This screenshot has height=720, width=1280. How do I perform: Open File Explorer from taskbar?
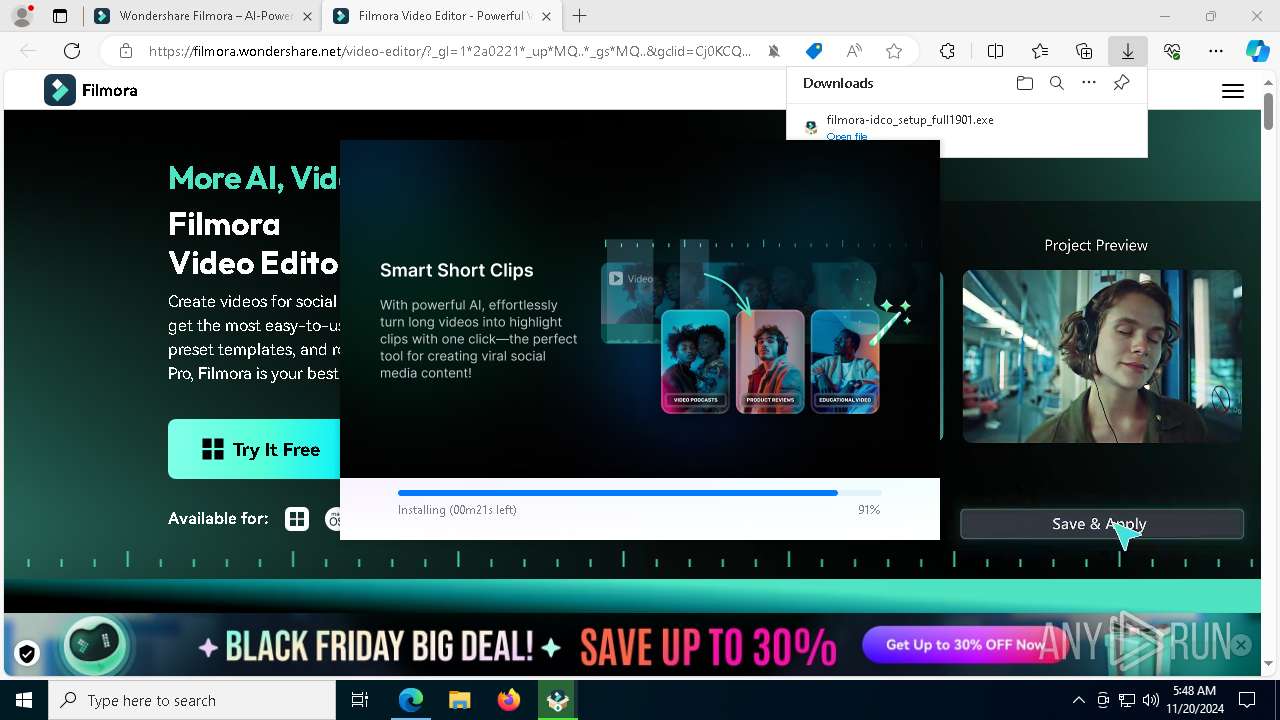[x=459, y=700]
